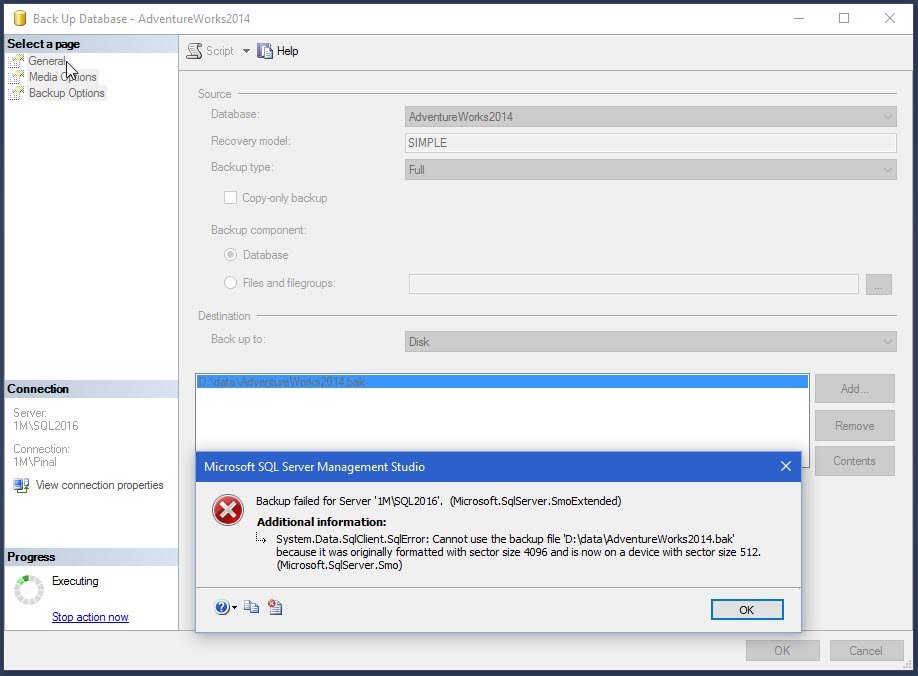Open the Database dropdown AdventureWorks2014
The width and height of the screenshot is (918, 676).
click(x=650, y=116)
